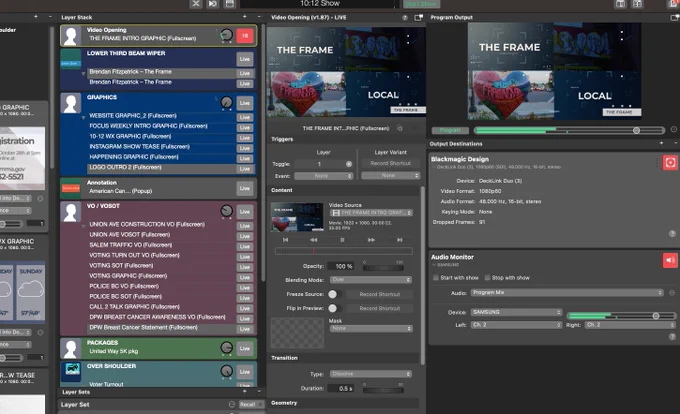
Task: Toggle the Blackmagic Design output live button
Action: (670, 163)
